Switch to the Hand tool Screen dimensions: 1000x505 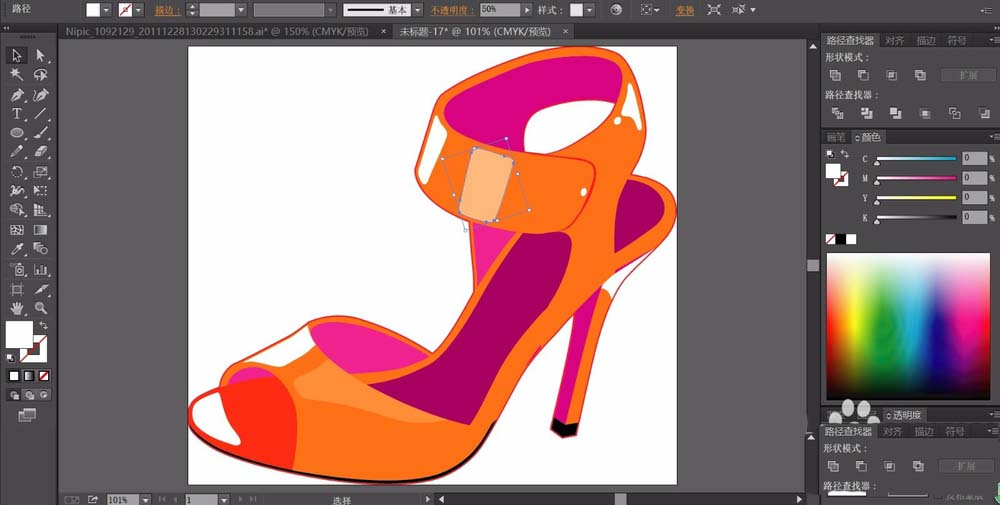[x=17, y=309]
